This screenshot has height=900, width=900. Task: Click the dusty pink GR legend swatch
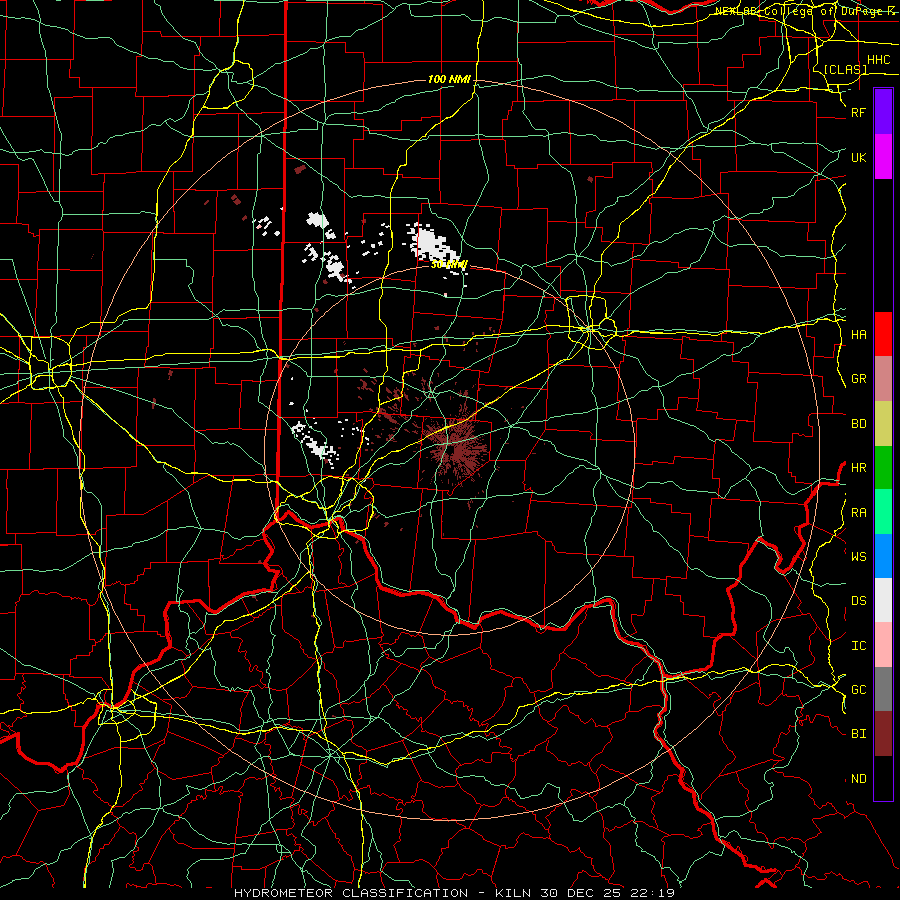(883, 378)
